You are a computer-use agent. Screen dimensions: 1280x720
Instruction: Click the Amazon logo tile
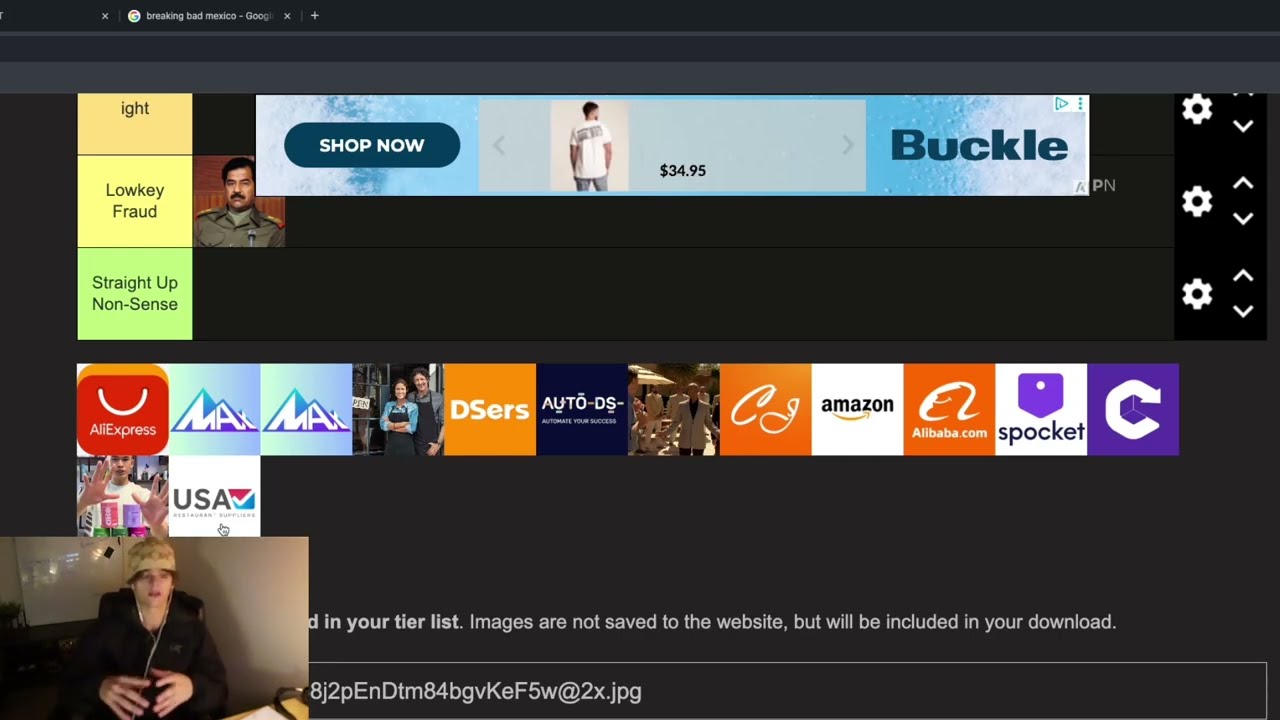click(857, 409)
